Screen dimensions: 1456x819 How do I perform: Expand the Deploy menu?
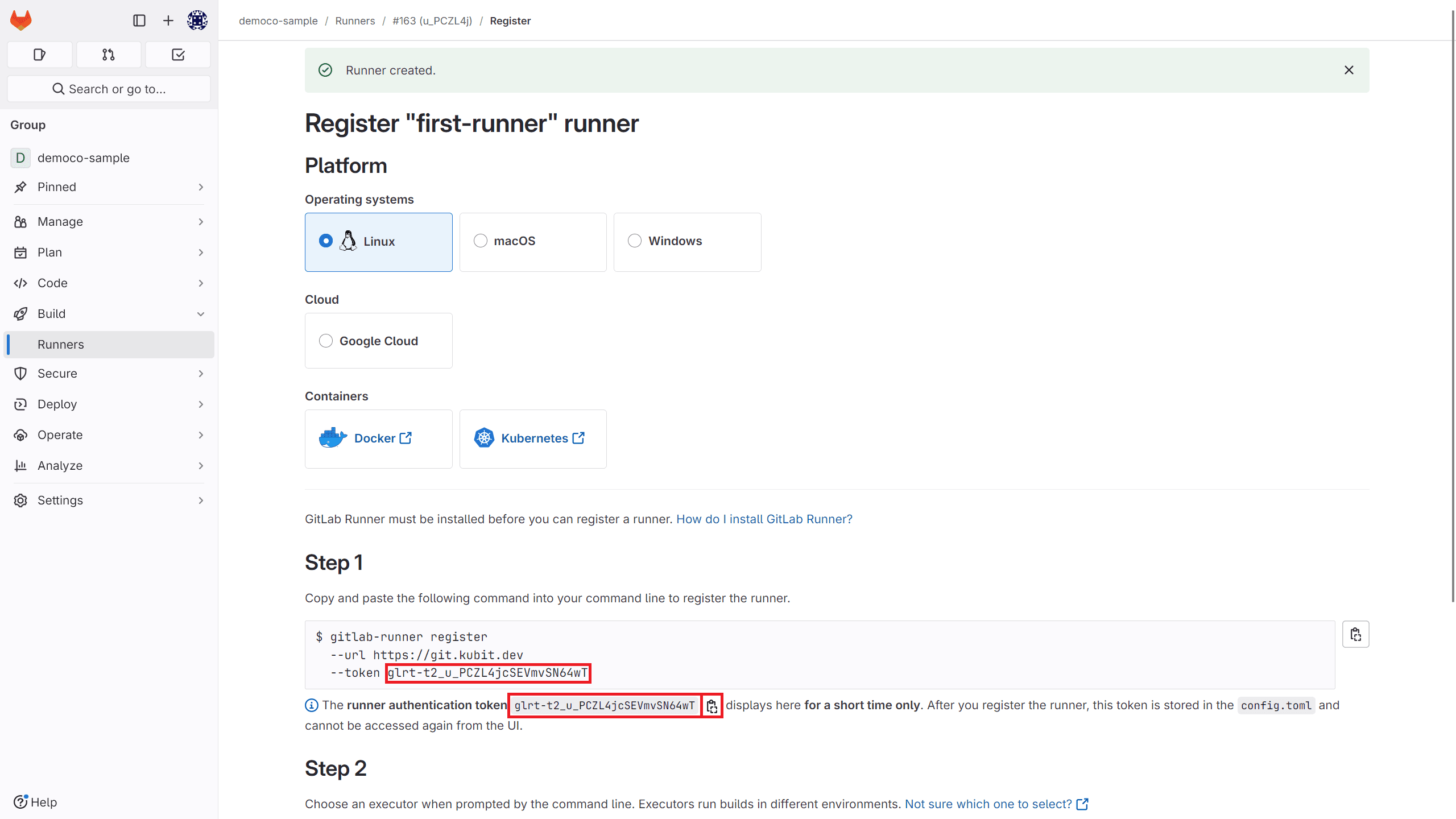coord(109,404)
